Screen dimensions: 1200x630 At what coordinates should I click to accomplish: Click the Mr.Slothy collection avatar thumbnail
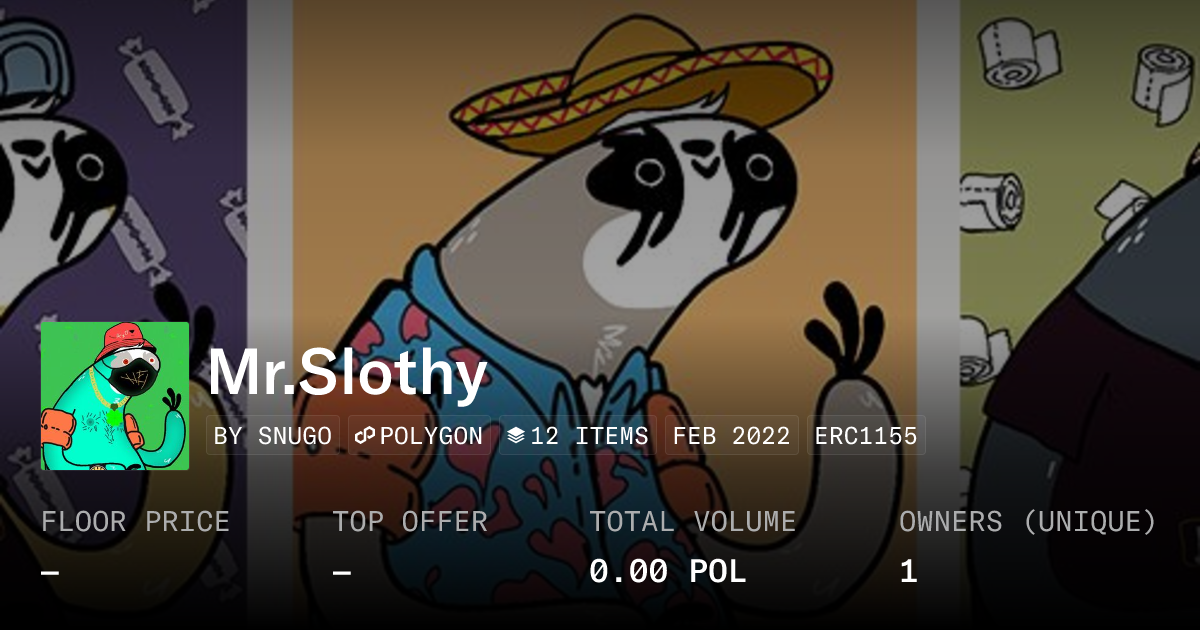coord(115,396)
